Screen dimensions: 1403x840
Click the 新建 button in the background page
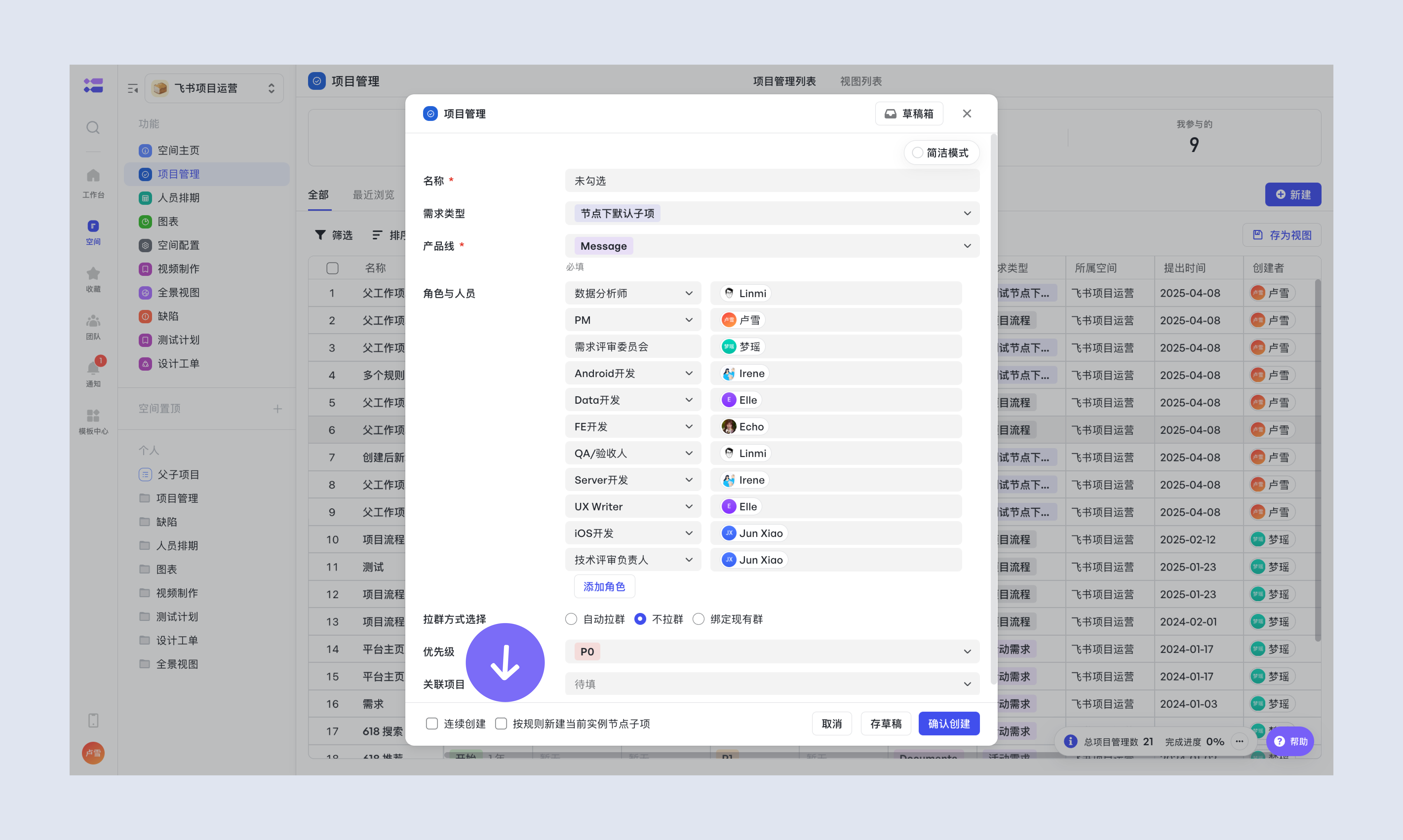[1293, 195]
